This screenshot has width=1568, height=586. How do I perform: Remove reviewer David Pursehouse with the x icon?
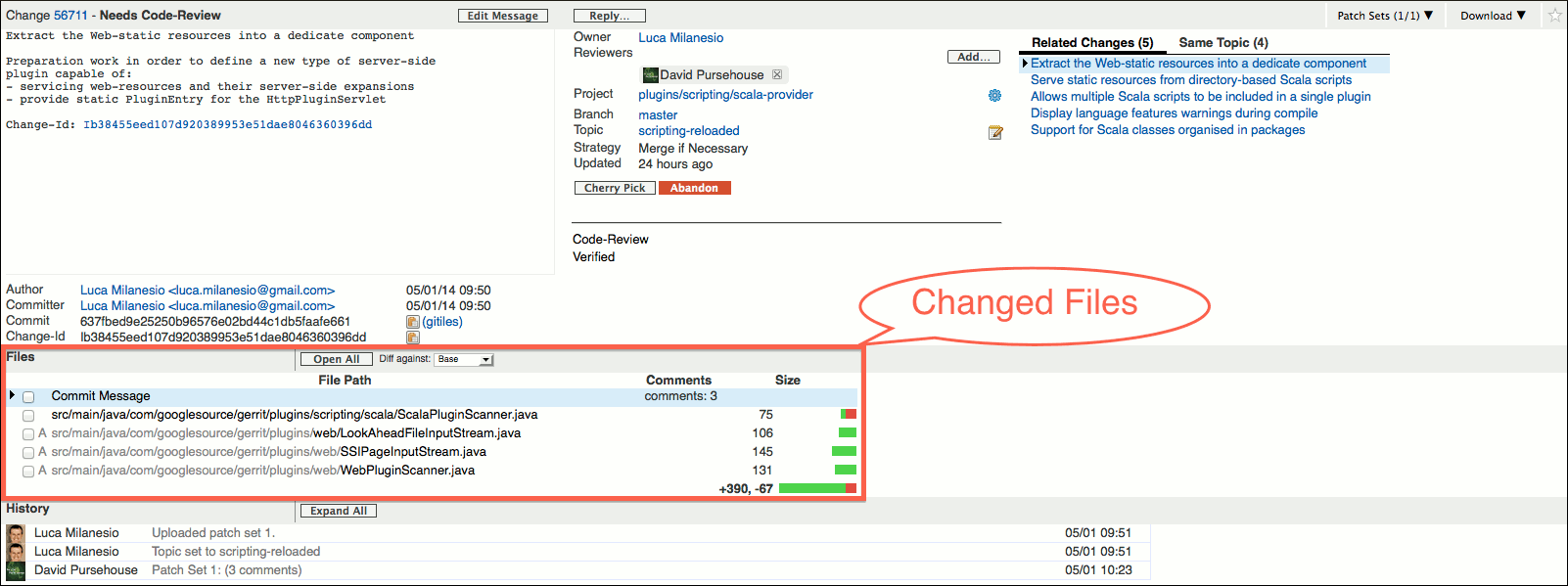tap(777, 74)
